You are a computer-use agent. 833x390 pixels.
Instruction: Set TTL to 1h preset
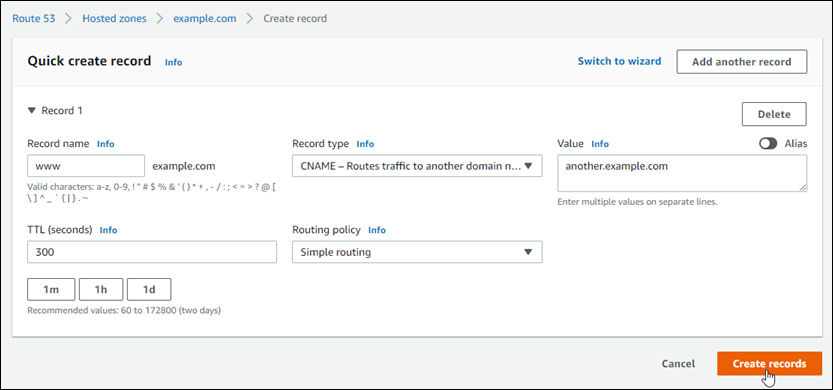coord(101,290)
